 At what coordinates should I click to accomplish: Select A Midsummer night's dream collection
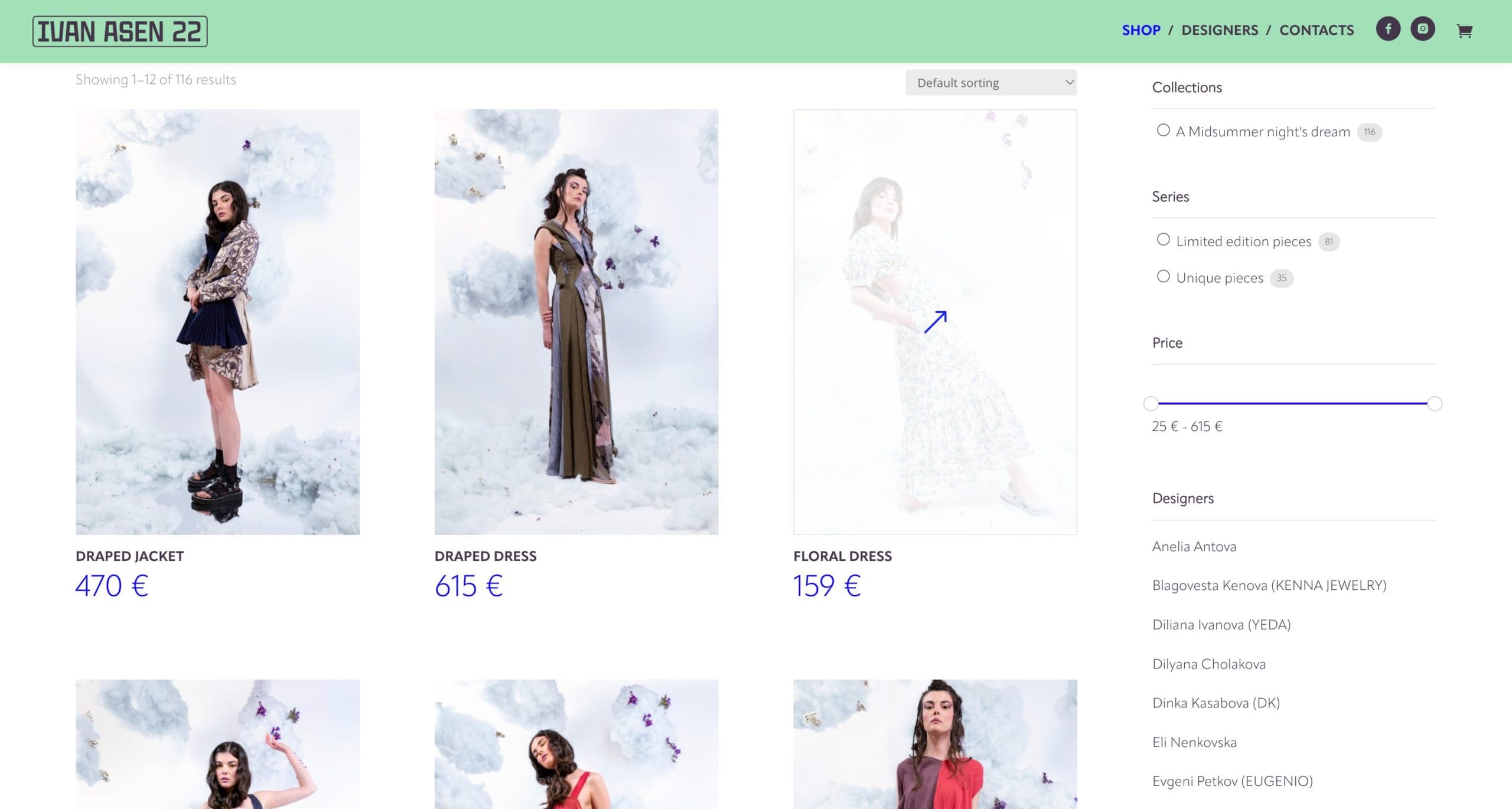1163,131
